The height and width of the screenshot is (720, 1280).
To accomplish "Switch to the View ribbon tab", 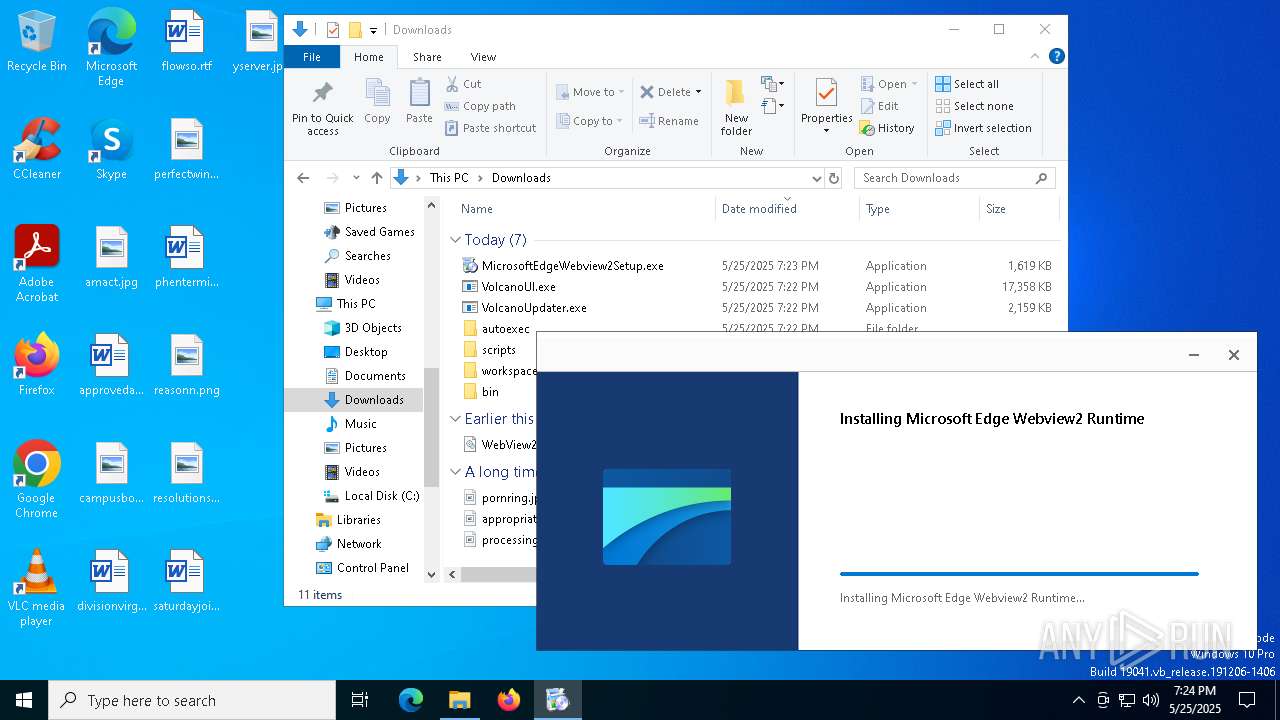I will (x=483, y=57).
